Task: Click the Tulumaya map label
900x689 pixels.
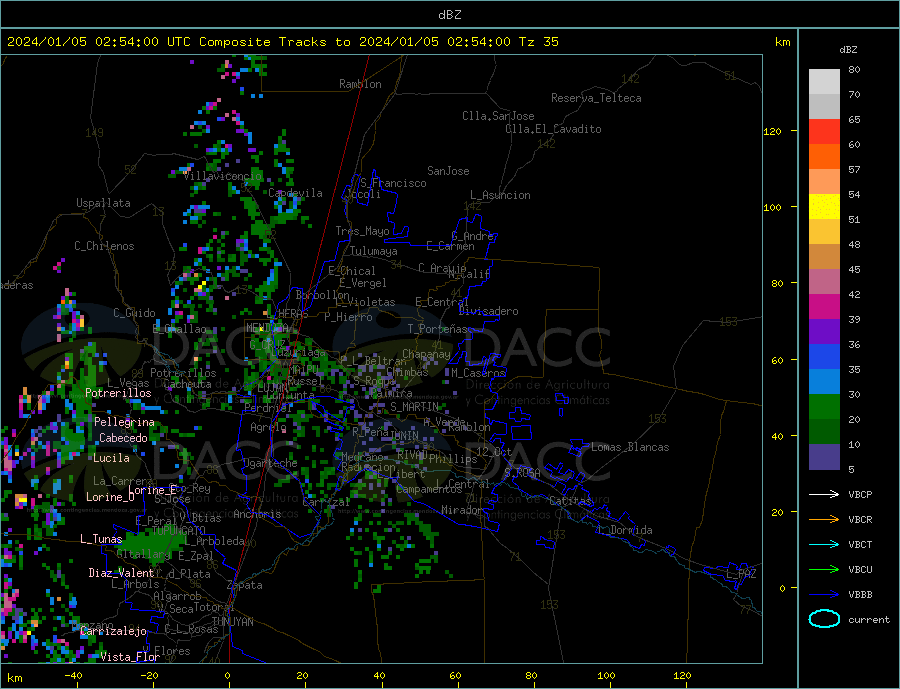Action: pyautogui.click(x=373, y=251)
